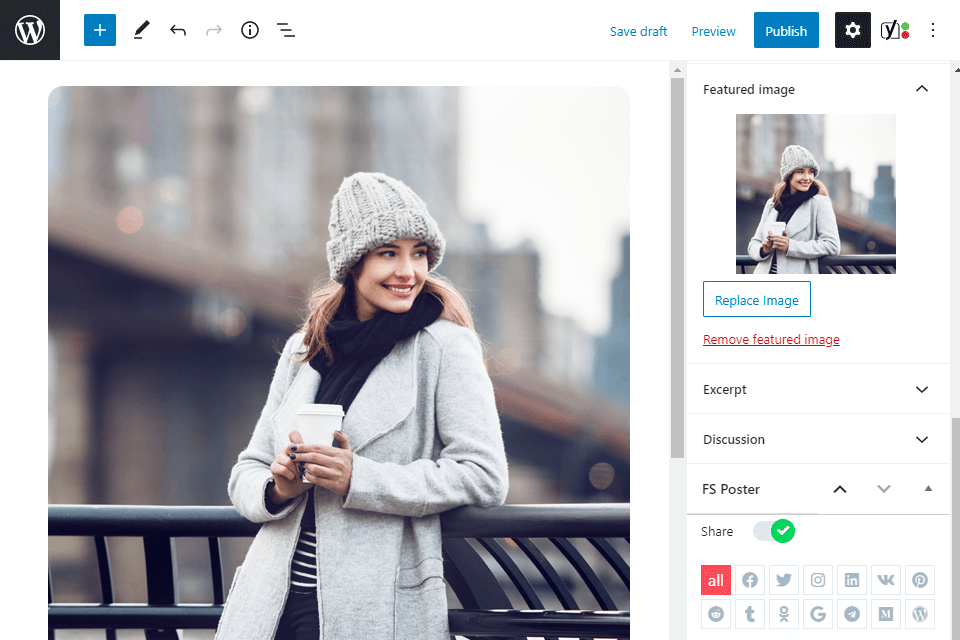Filter FS Poster by Telegram
Screen dimensions: 960x640
point(852,614)
